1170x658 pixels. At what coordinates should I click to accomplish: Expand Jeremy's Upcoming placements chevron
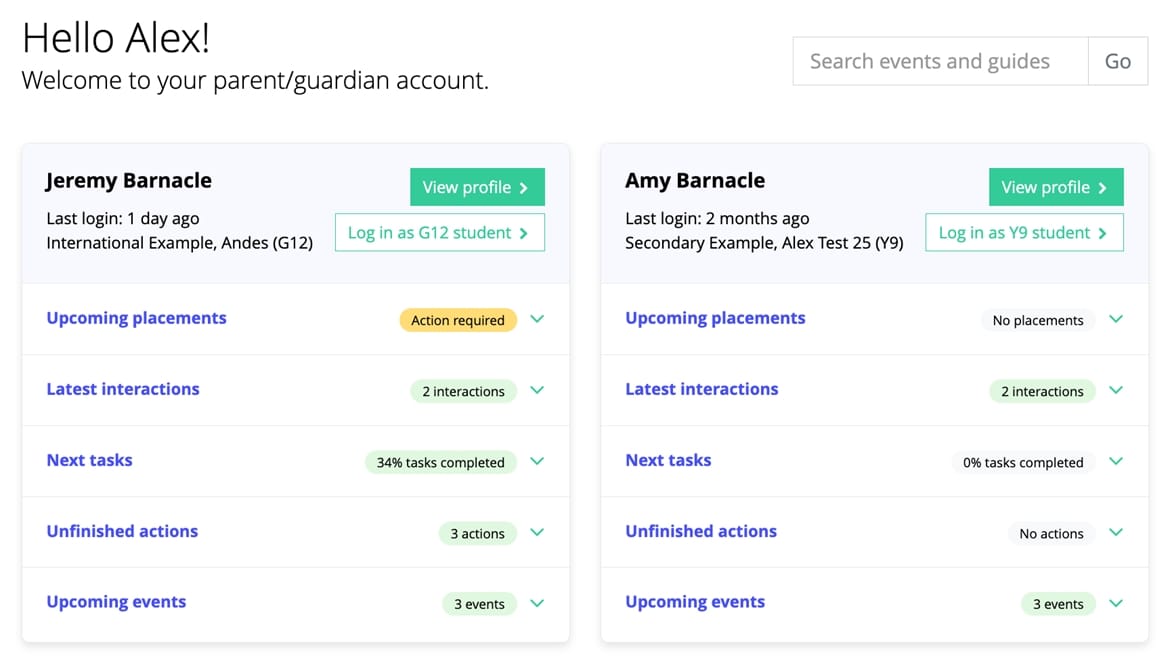537,319
